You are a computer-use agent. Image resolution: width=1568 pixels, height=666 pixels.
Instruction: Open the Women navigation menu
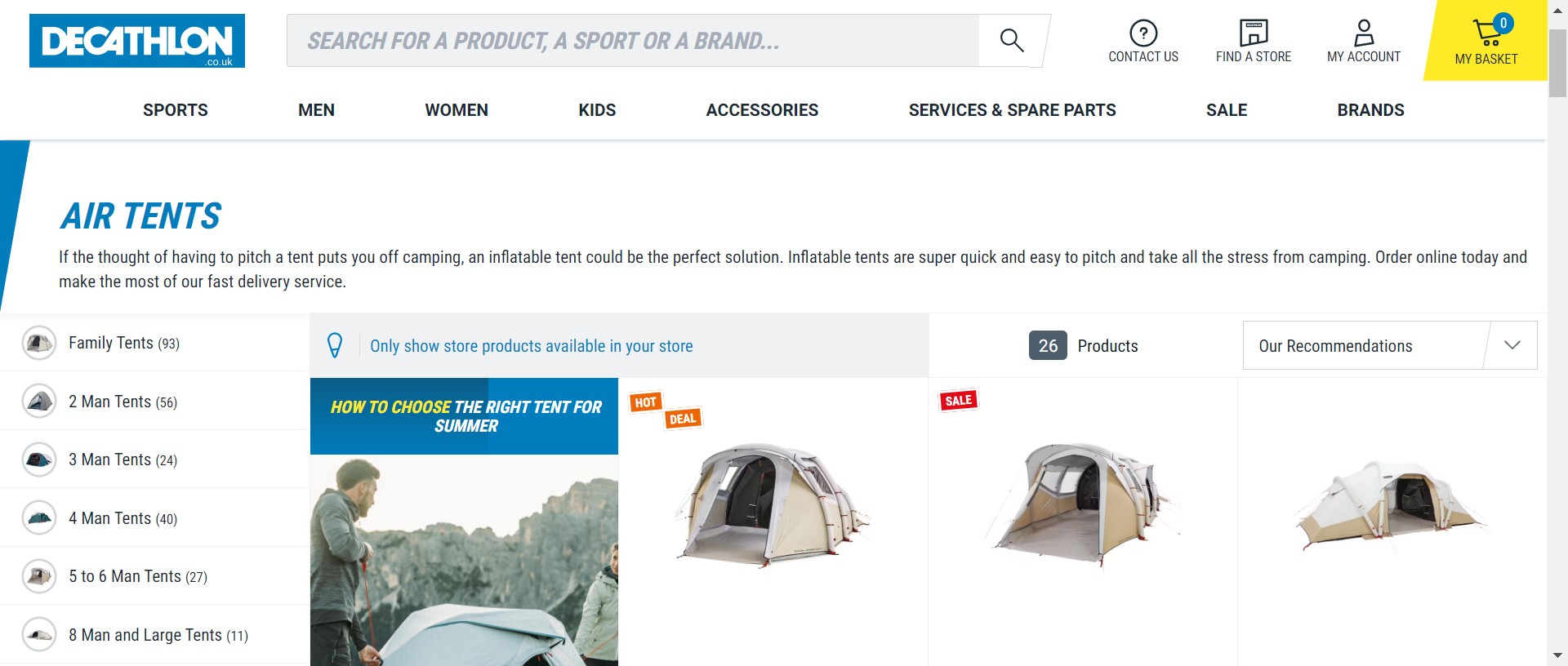coord(457,110)
